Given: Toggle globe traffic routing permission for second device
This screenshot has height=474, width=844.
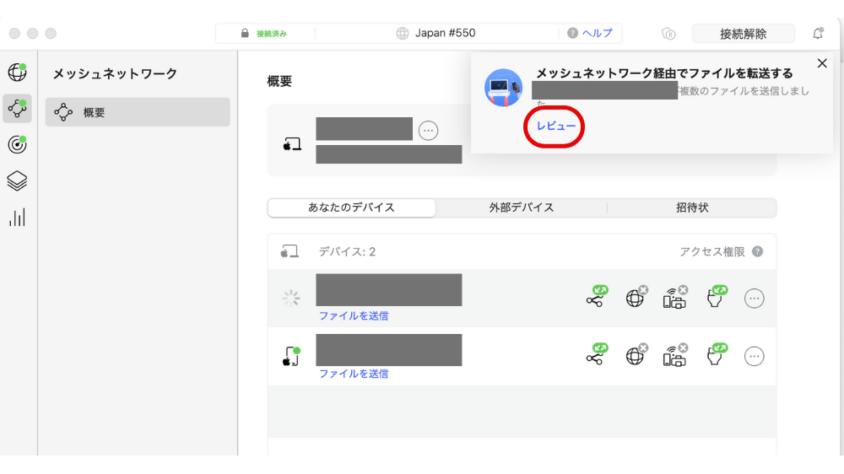Looking at the screenshot, I should [636, 355].
